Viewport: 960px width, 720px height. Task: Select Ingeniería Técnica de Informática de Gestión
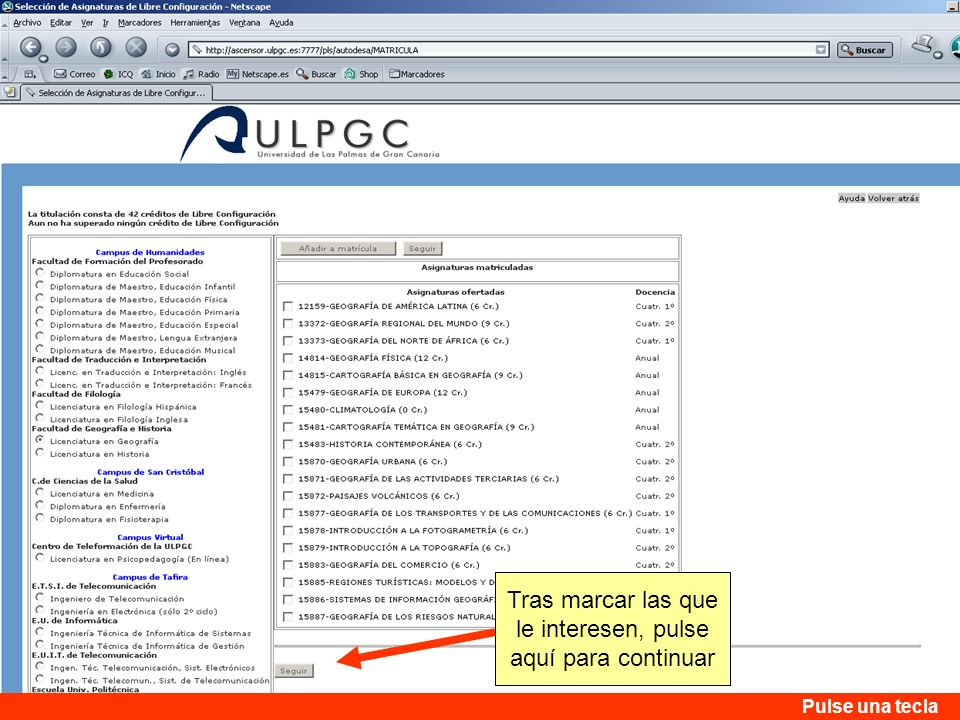(x=40, y=645)
